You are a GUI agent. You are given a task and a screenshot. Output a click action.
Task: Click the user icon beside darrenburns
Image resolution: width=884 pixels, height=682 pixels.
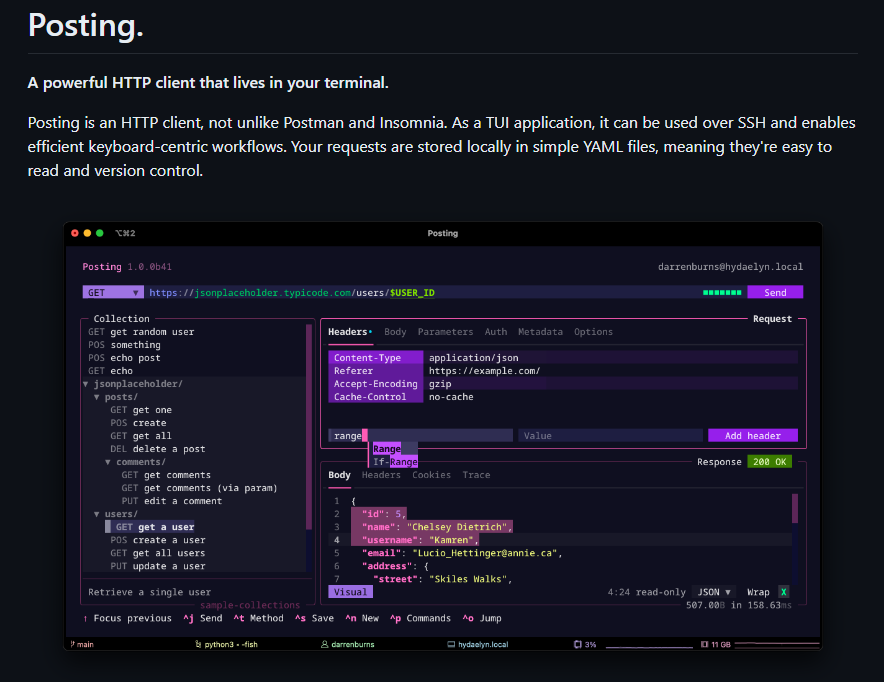[x=325, y=644]
